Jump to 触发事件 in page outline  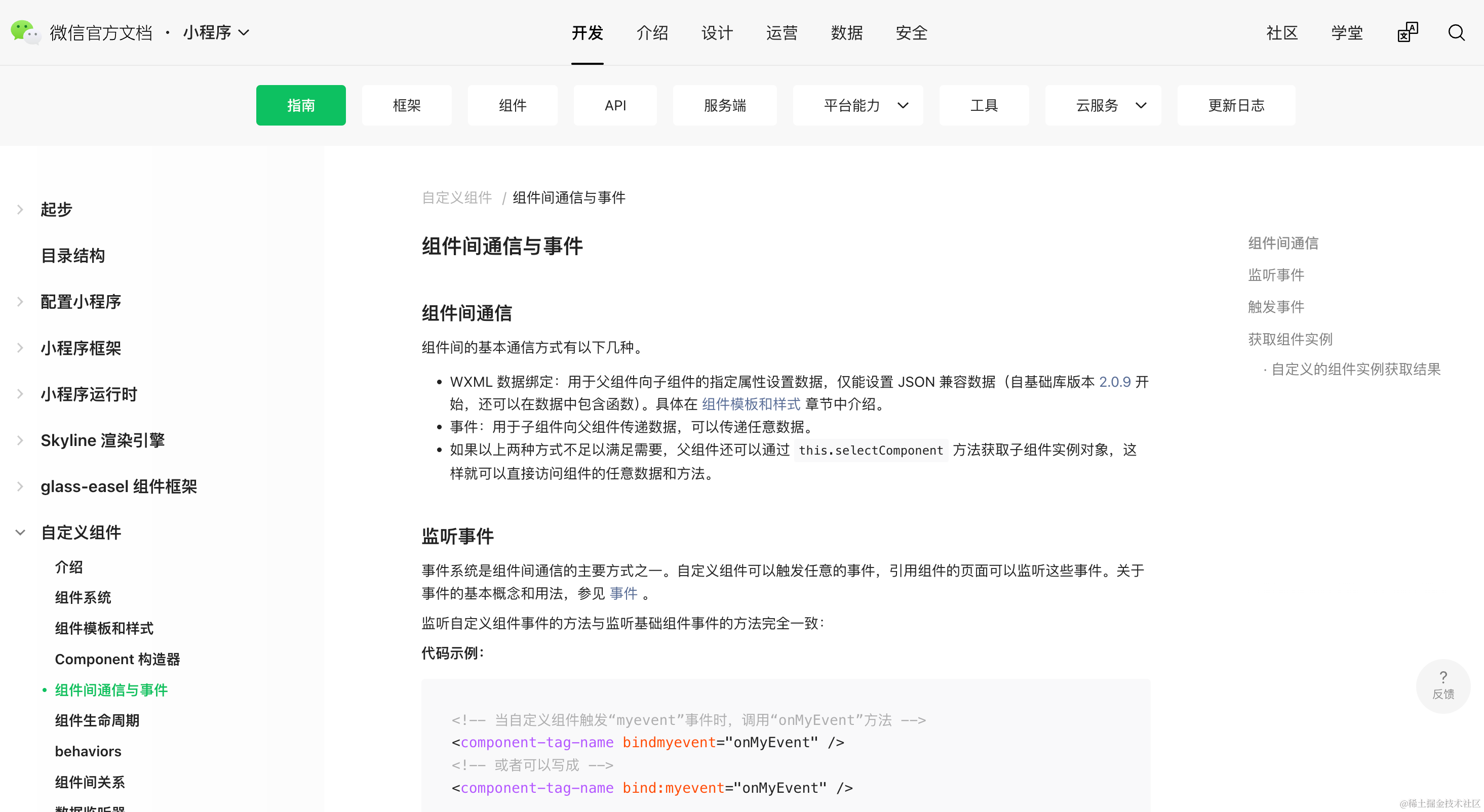(1275, 307)
